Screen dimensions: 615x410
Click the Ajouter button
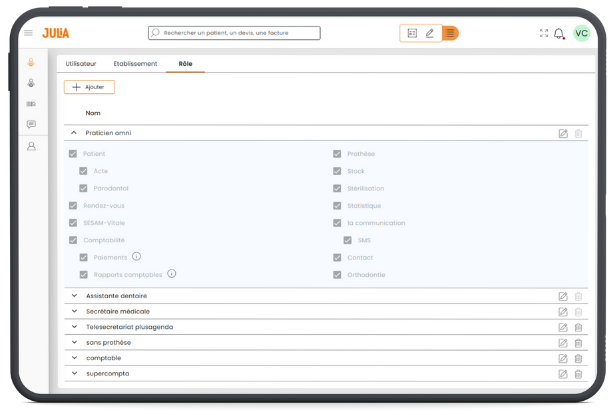[x=89, y=87]
